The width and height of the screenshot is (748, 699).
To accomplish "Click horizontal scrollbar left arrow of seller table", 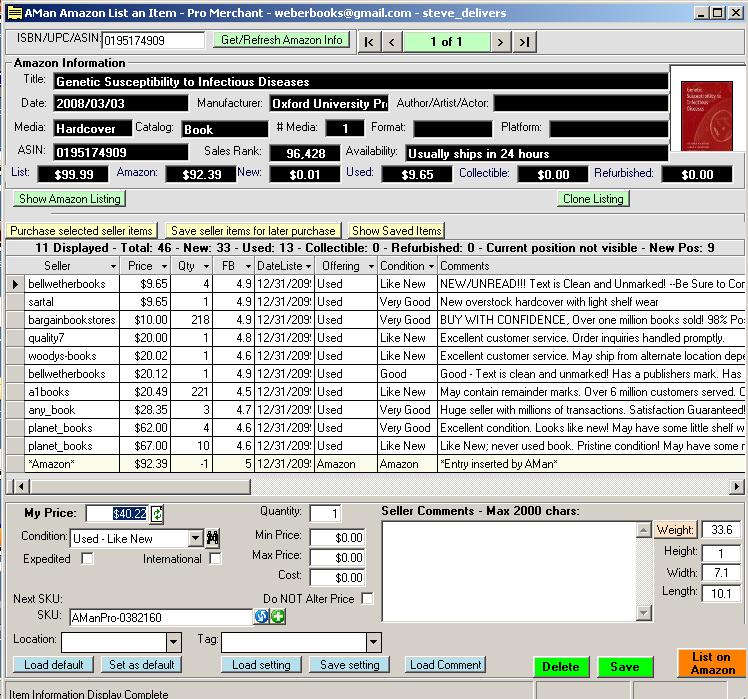I will [x=19, y=487].
